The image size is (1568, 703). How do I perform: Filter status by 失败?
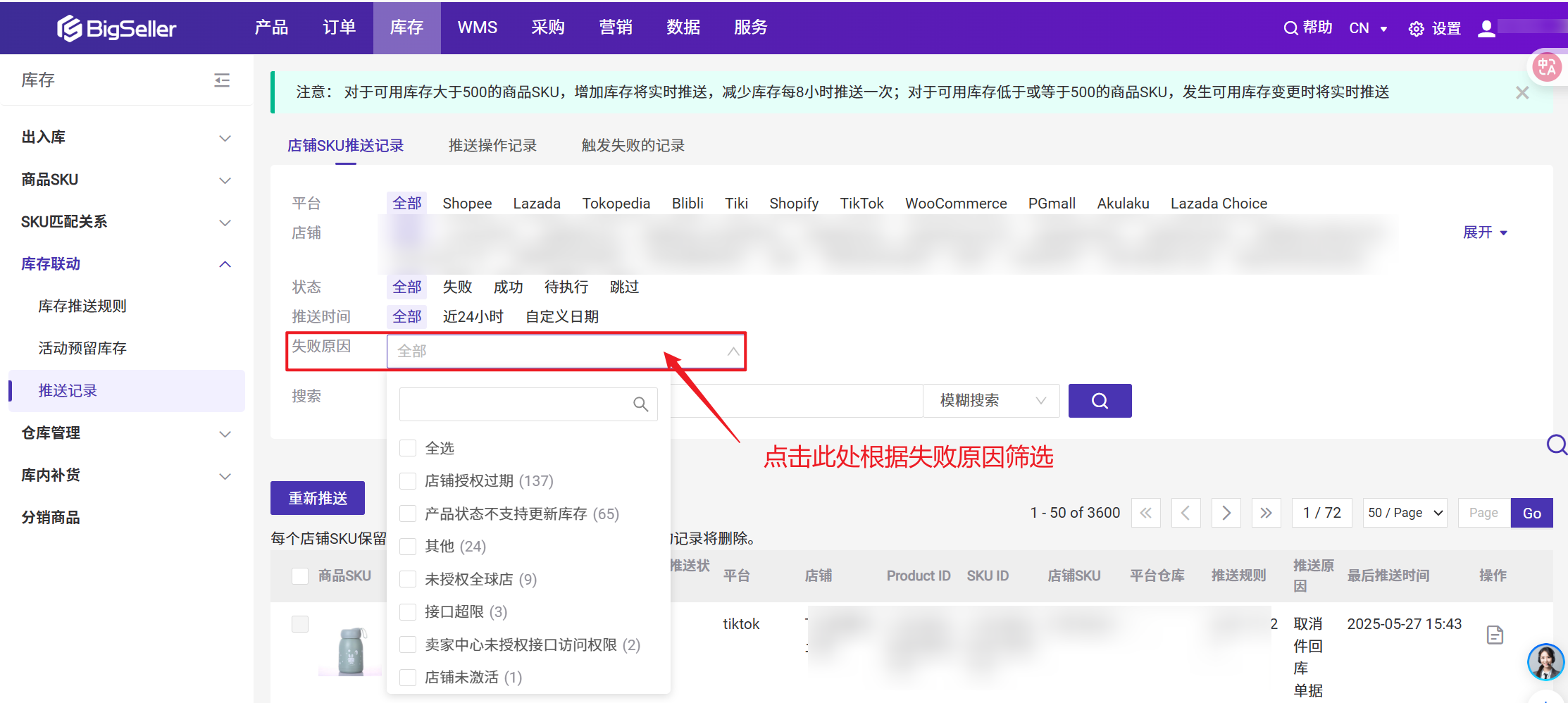457,287
